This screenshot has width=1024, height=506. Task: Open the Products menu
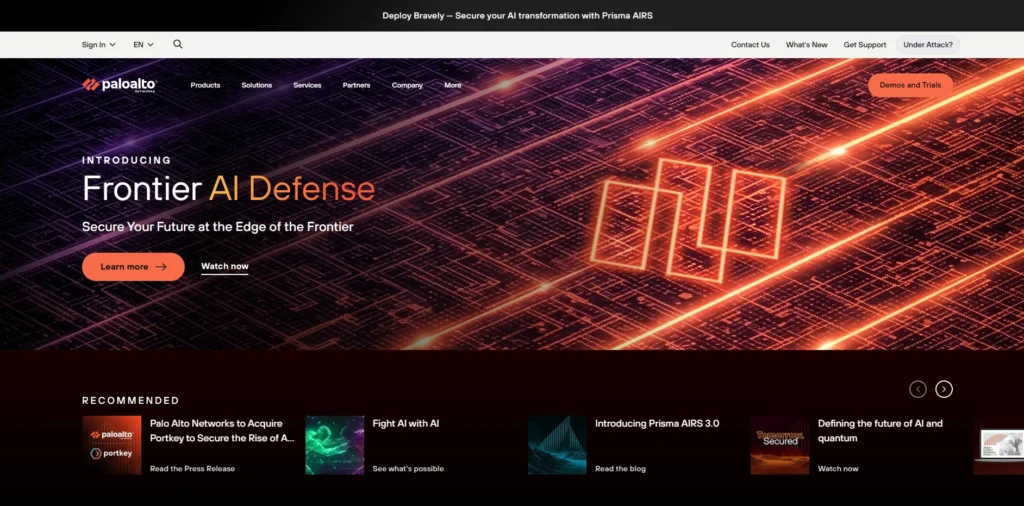(205, 86)
